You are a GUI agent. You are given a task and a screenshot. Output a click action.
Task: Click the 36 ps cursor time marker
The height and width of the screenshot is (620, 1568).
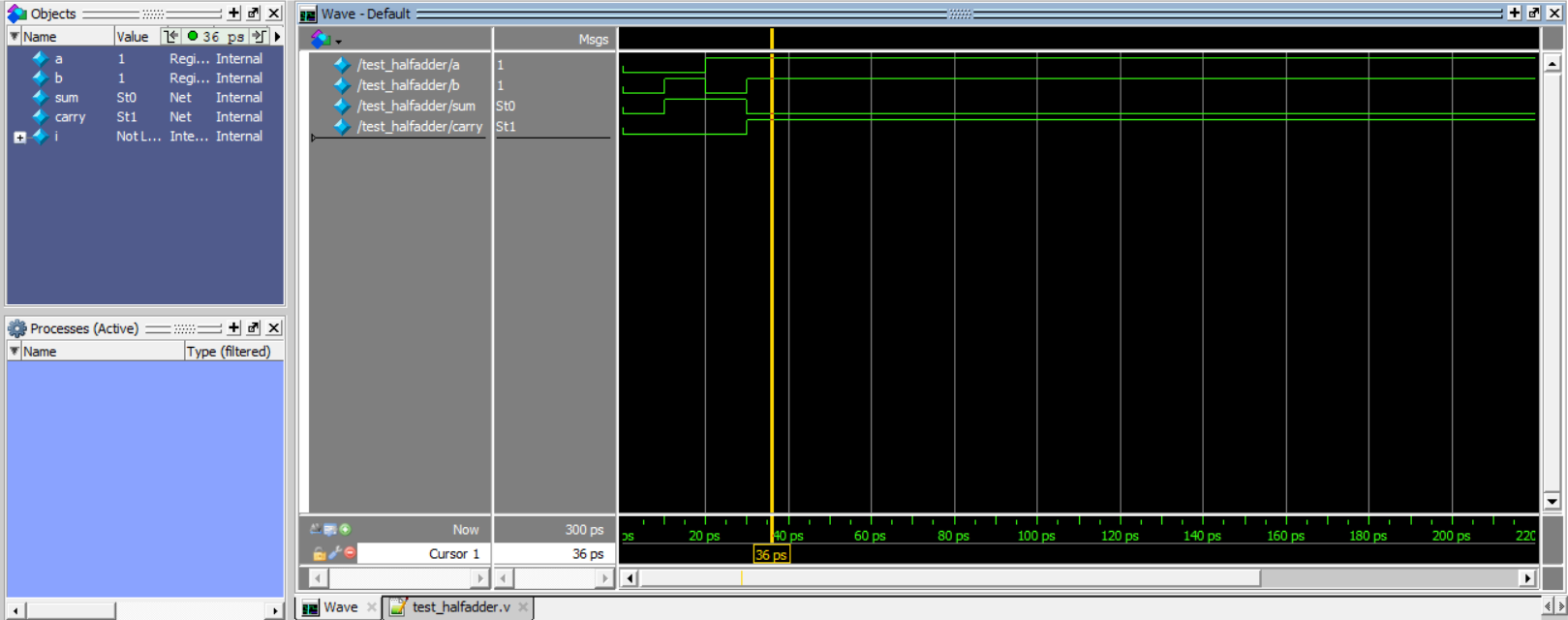tap(771, 555)
